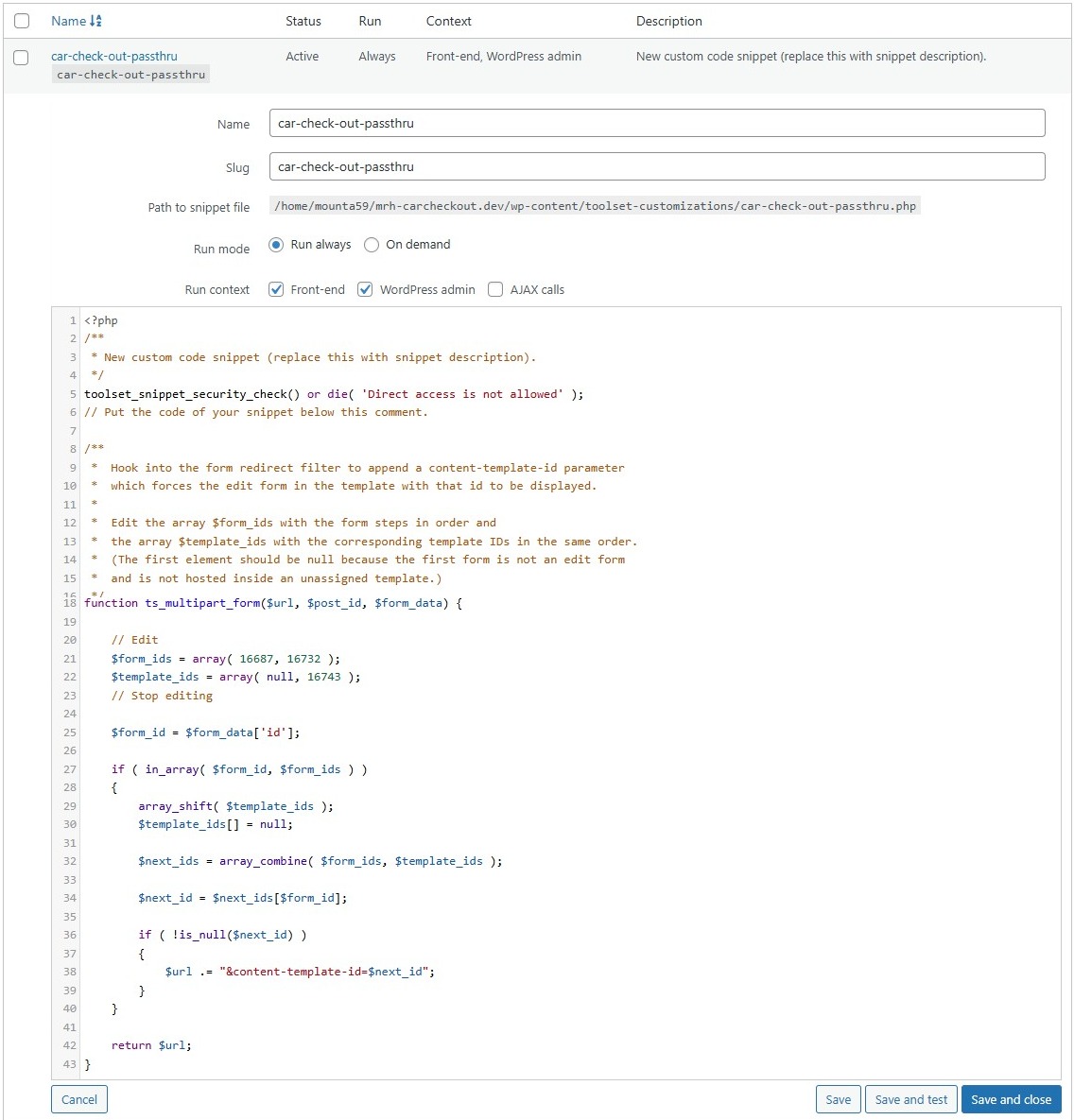The height and width of the screenshot is (1120, 1074).
Task: Click the Save button
Action: [839, 1099]
